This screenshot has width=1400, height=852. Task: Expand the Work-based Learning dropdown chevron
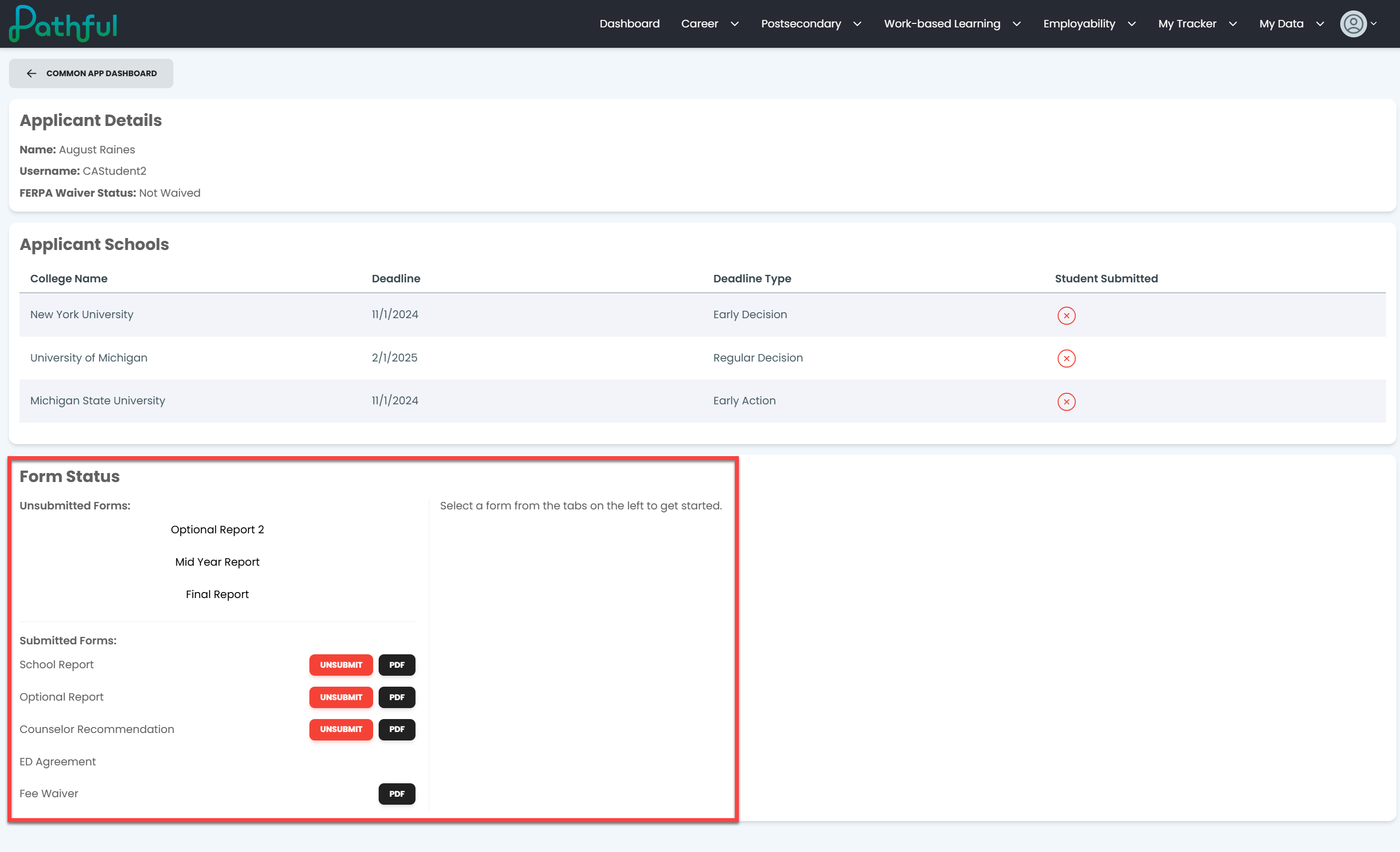1016,24
